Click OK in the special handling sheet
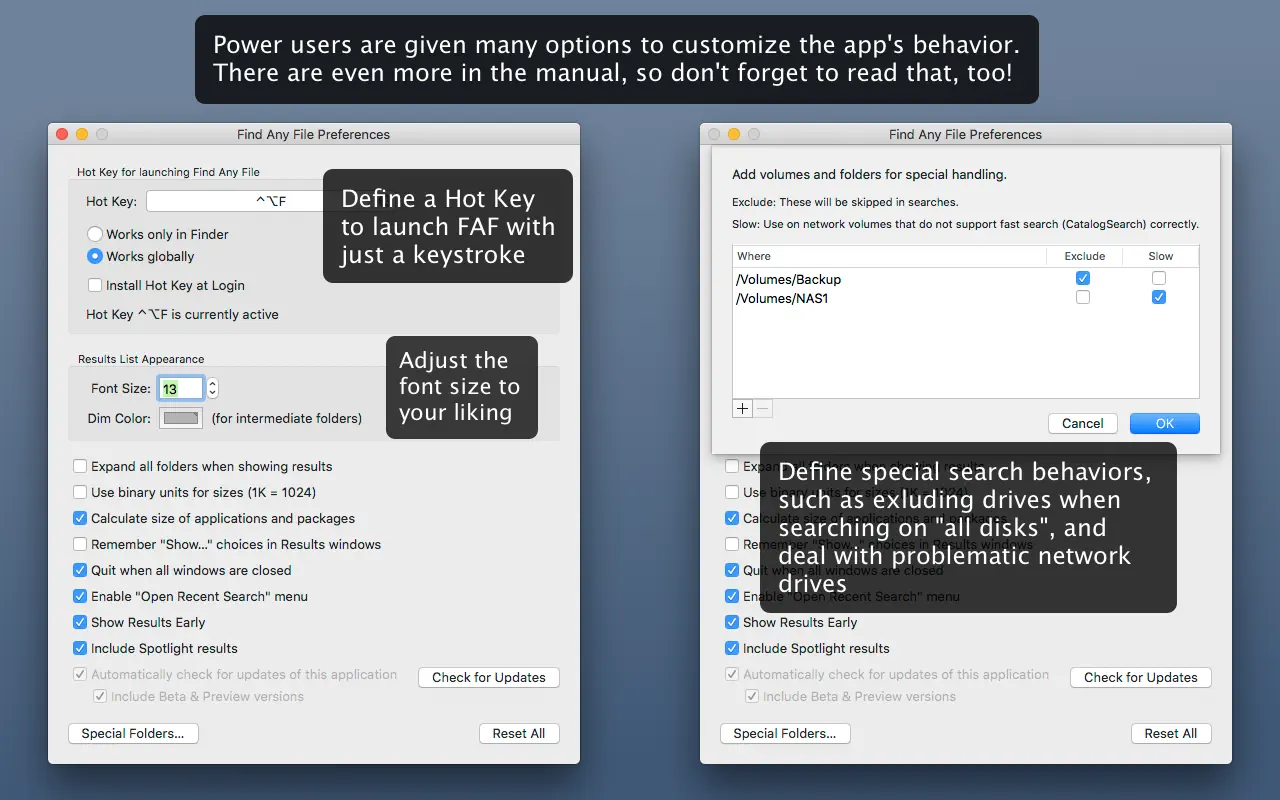This screenshot has width=1280, height=800. [1165, 423]
